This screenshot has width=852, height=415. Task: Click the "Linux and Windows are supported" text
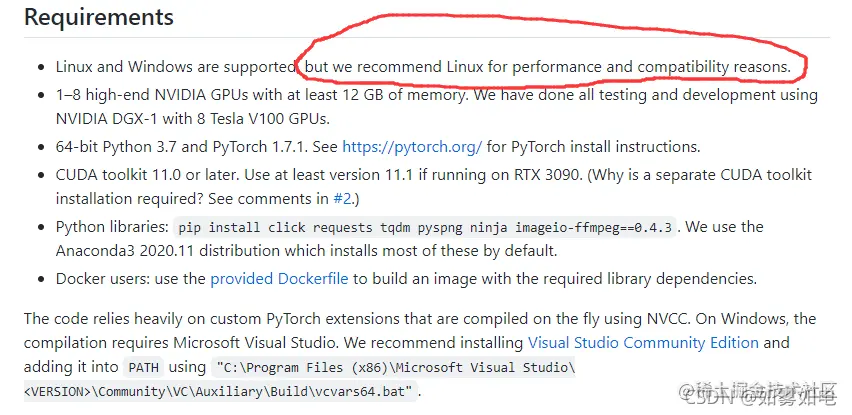(x=176, y=67)
